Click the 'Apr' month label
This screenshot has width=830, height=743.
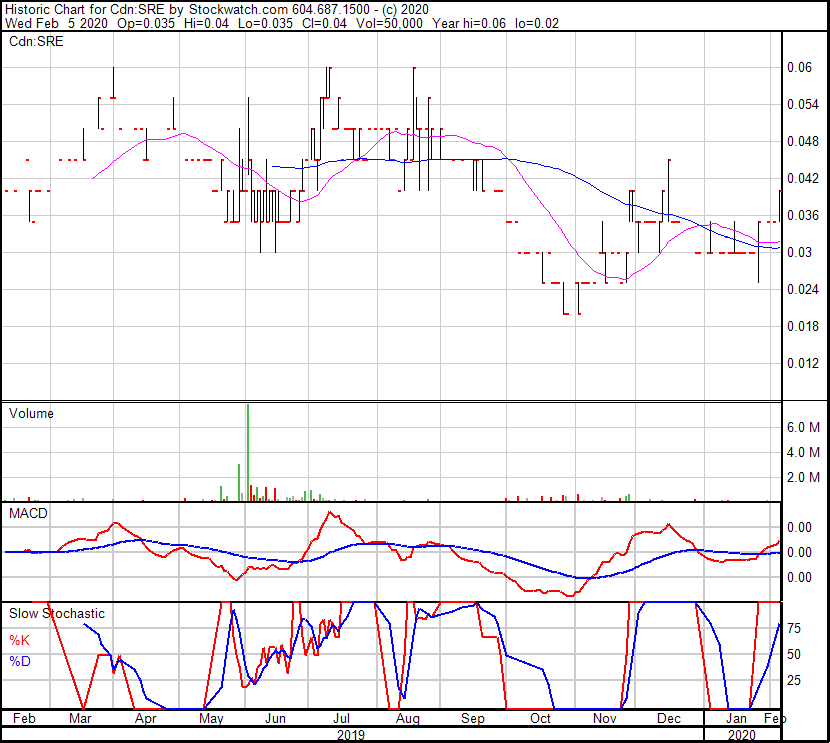(x=146, y=719)
